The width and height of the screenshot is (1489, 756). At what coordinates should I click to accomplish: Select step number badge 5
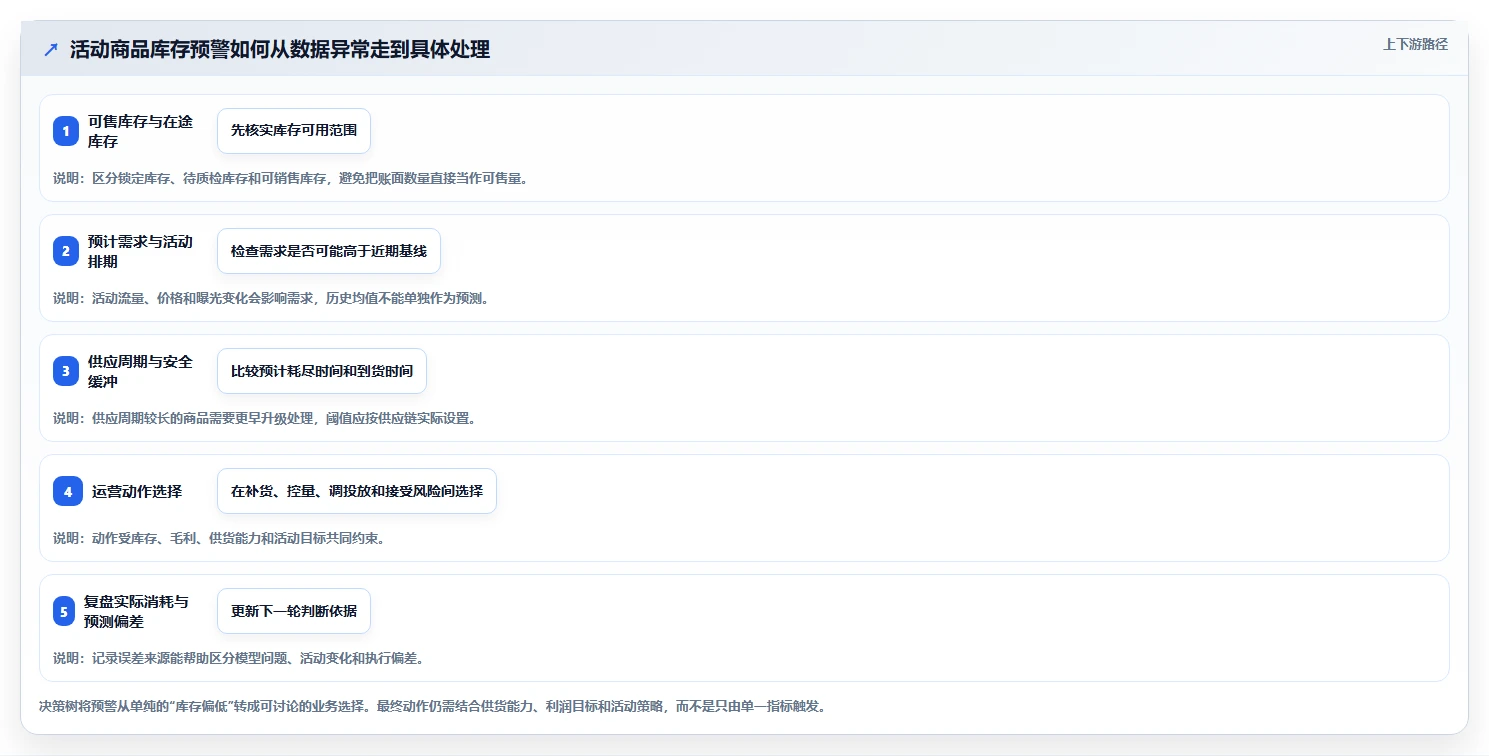click(64, 611)
